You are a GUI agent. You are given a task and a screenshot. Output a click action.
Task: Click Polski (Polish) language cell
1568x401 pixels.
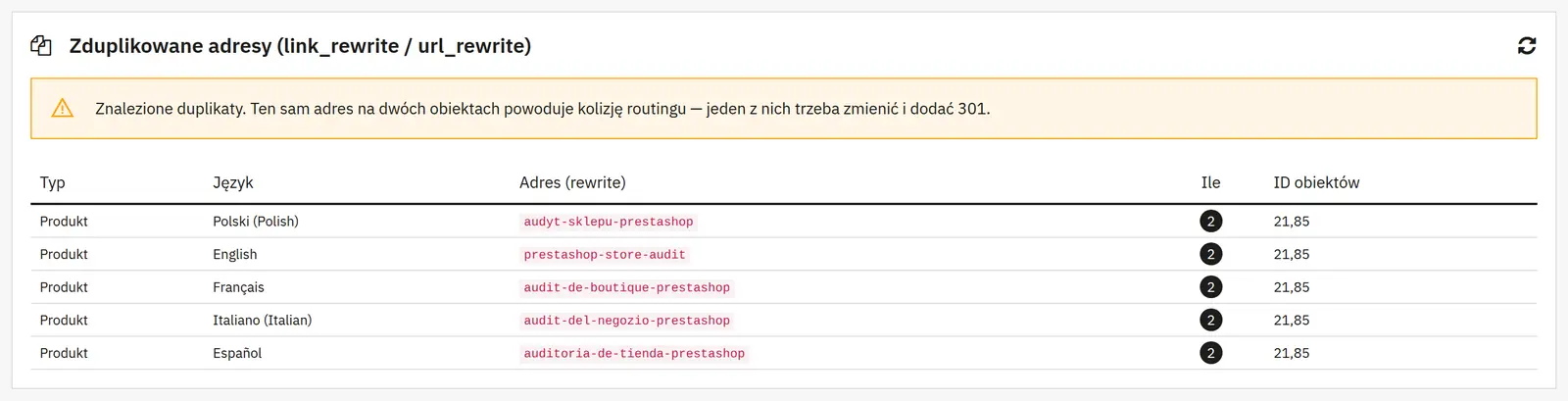click(x=256, y=222)
